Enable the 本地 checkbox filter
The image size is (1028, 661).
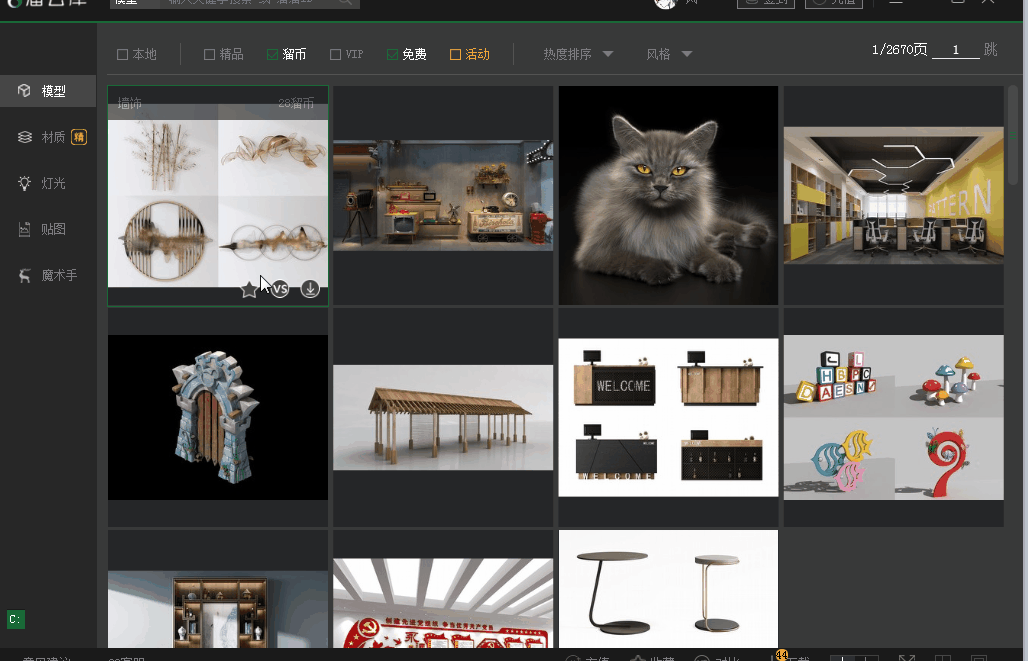(x=123, y=55)
